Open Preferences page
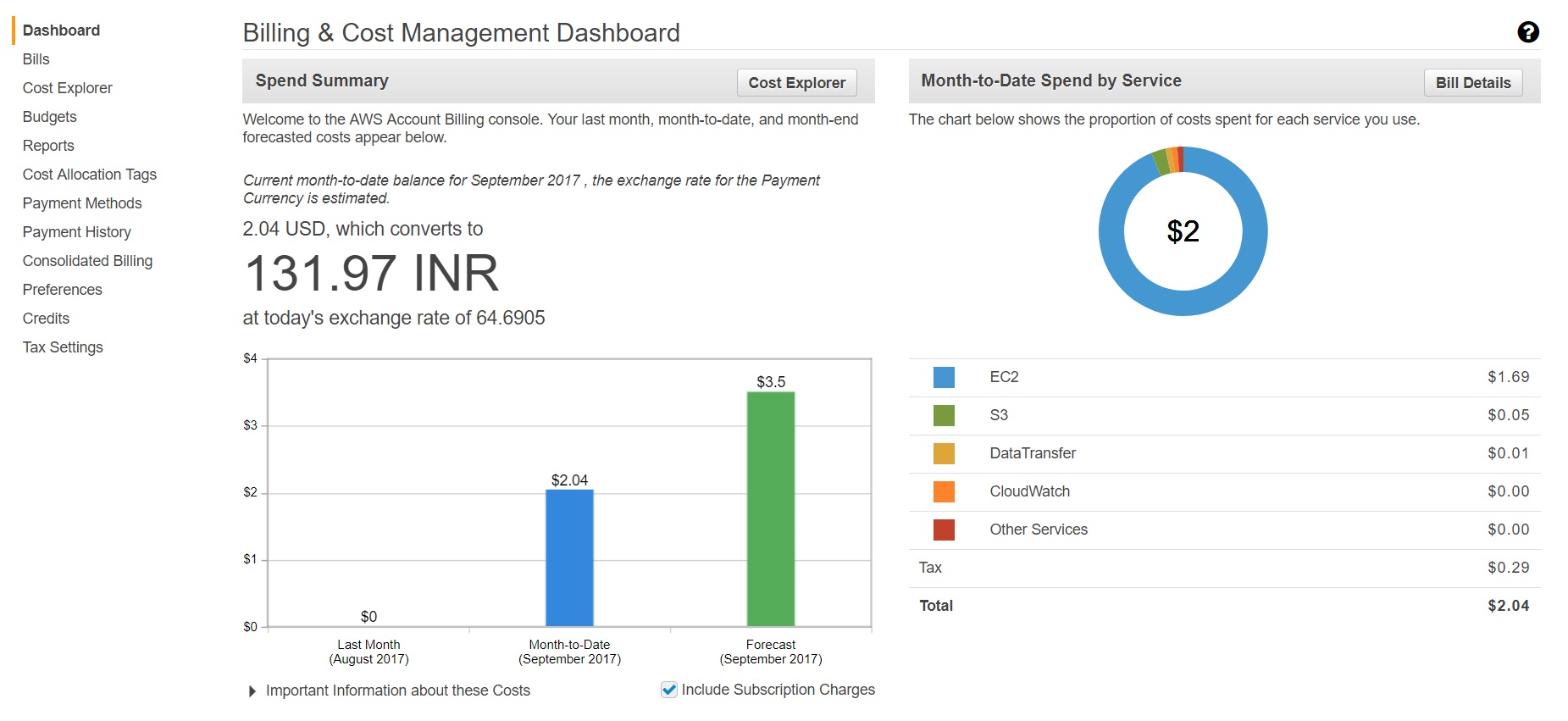Screen dimensions: 1568x721 pyautogui.click(x=63, y=290)
